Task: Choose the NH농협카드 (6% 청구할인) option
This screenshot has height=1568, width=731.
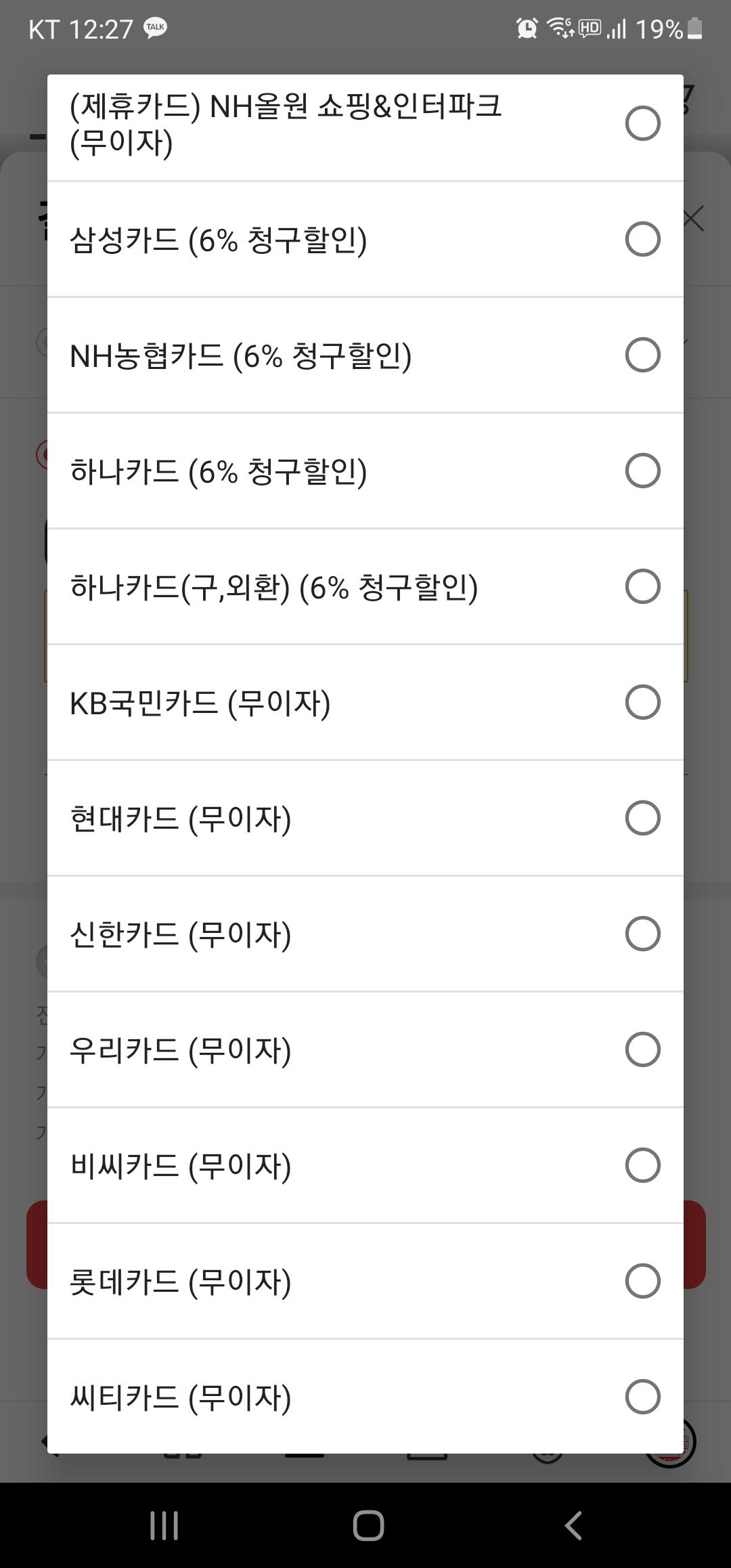Action: click(642, 355)
